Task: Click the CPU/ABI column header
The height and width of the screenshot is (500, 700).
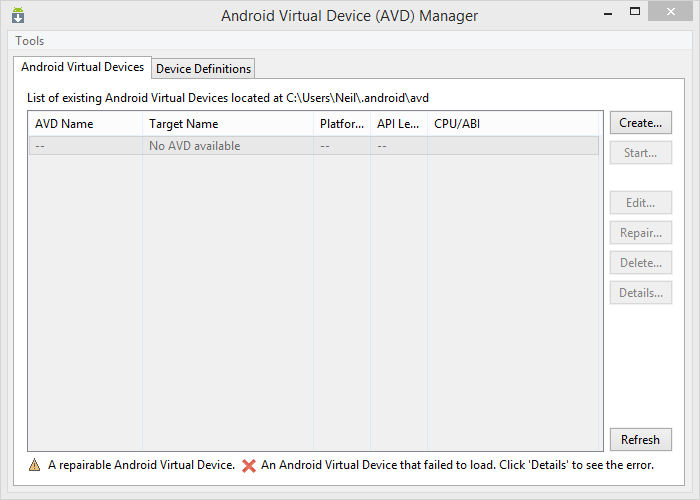Action: click(x=513, y=124)
